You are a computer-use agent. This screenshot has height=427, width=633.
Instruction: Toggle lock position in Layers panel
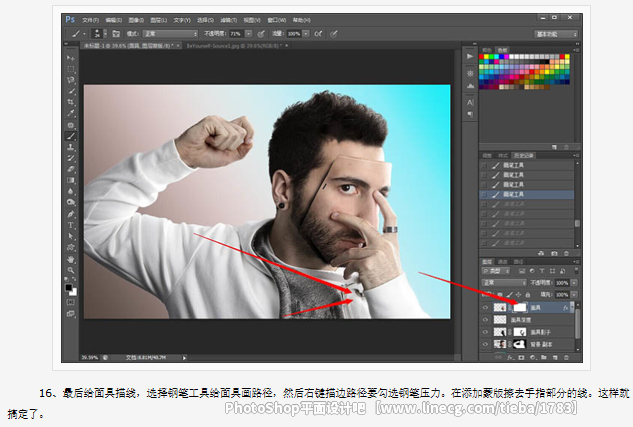tap(518, 295)
